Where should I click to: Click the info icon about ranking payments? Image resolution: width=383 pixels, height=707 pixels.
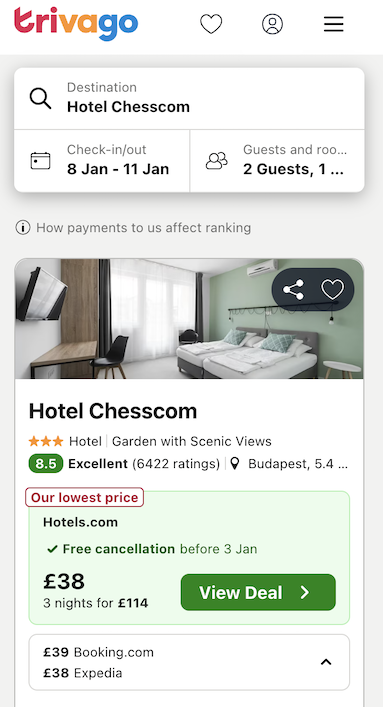tap(23, 228)
